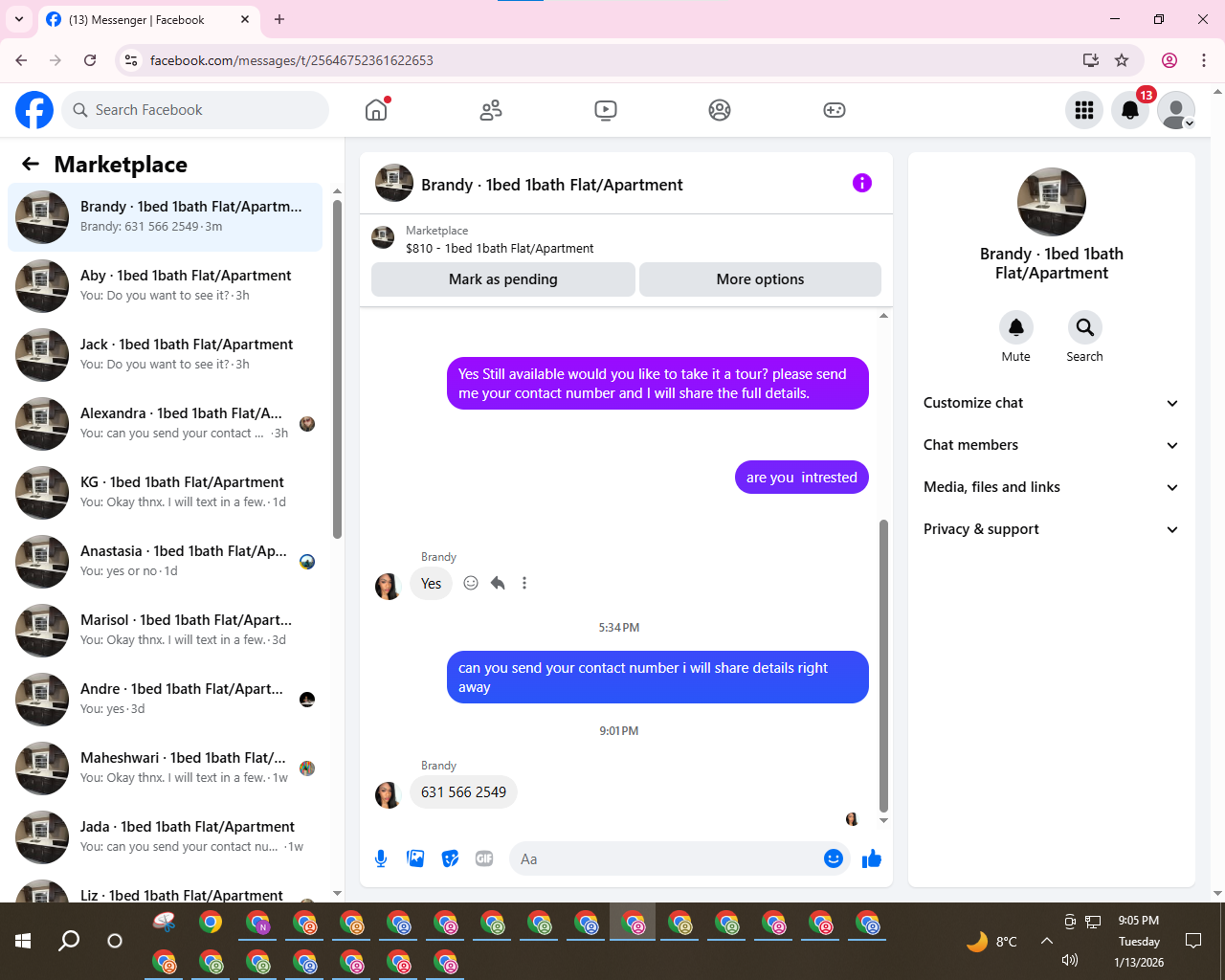1225x980 pixels.
Task: Mute the Brandy conversation
Action: (1016, 327)
